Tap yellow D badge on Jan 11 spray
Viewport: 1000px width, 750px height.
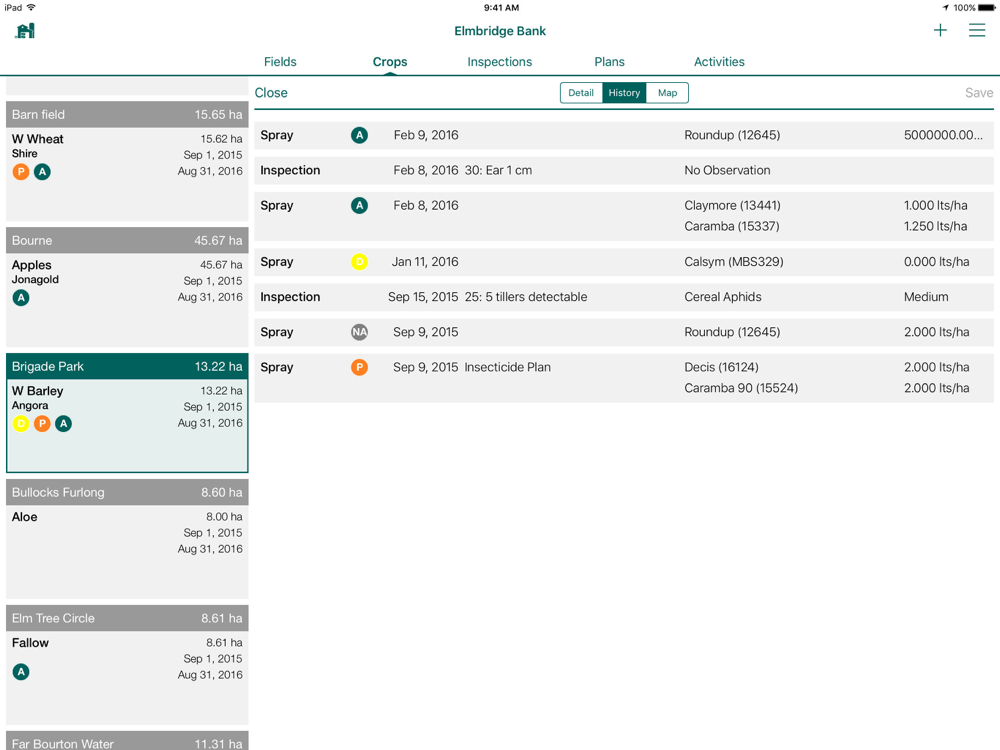360,261
